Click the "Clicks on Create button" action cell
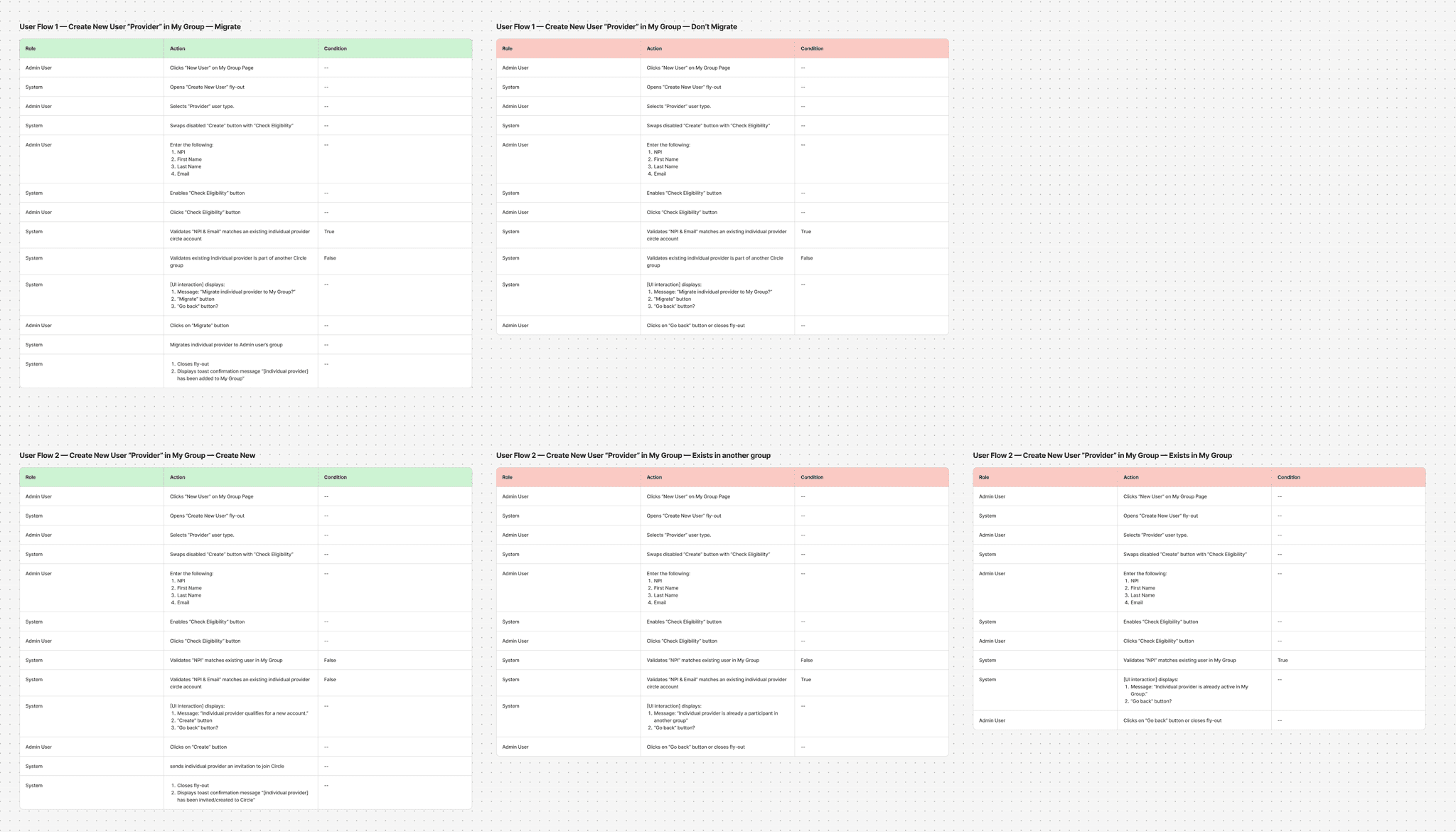 coord(198,747)
